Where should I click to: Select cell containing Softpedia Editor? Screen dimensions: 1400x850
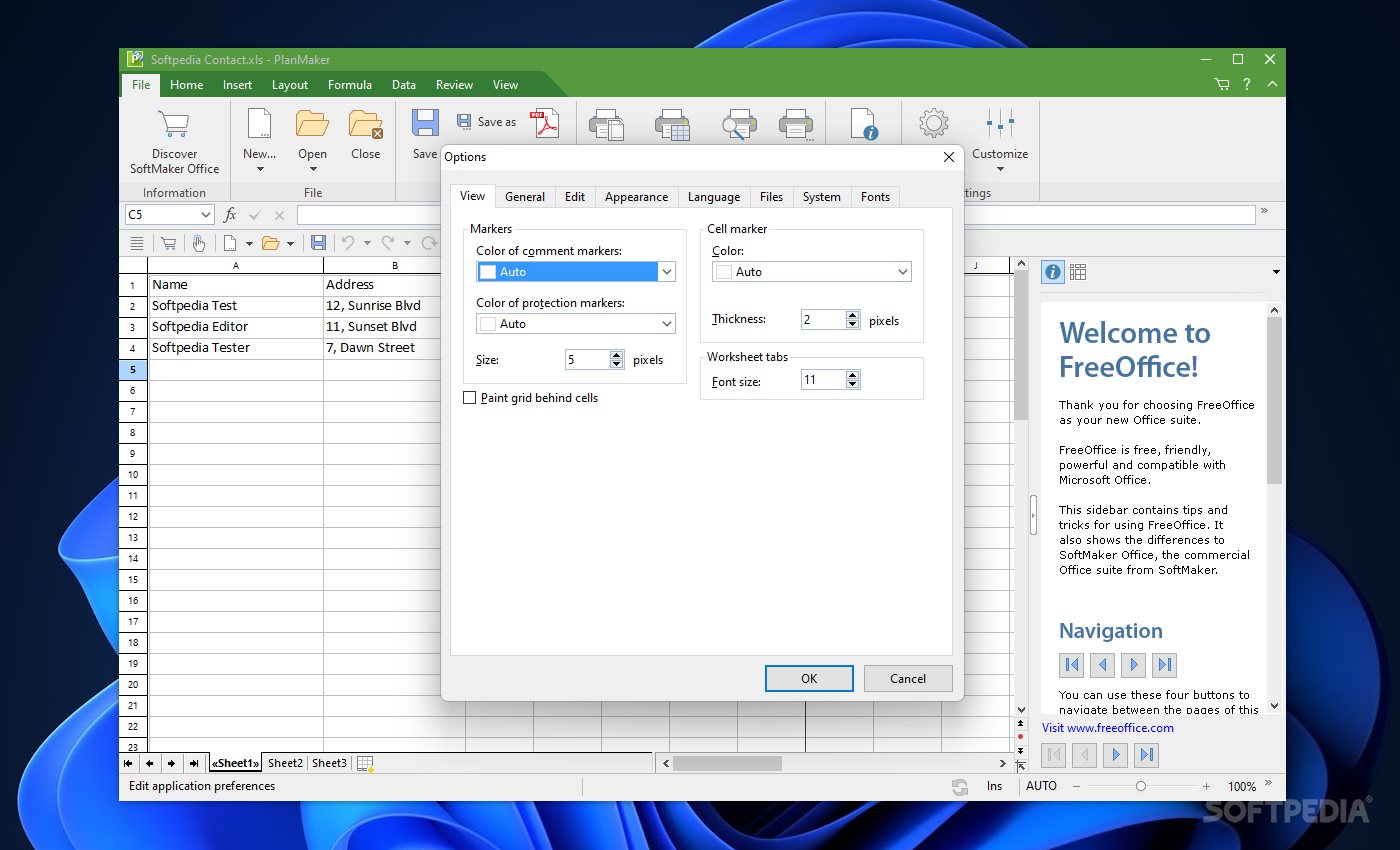point(235,327)
